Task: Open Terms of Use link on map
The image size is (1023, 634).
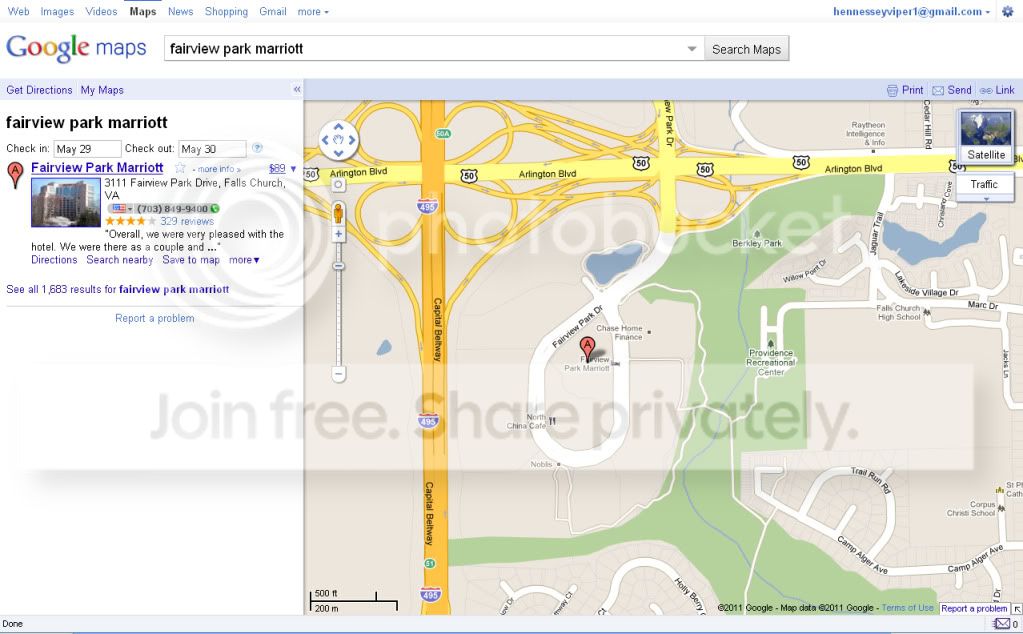Action: click(908, 608)
